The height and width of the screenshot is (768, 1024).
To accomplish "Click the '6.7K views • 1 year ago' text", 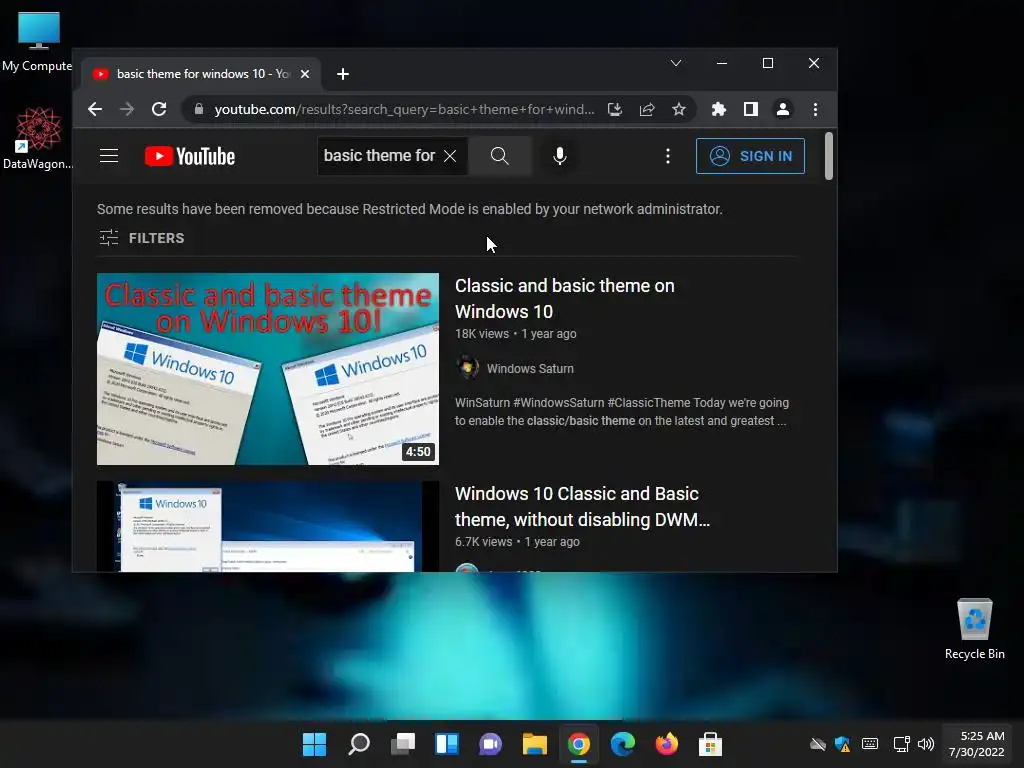I will [x=517, y=541].
